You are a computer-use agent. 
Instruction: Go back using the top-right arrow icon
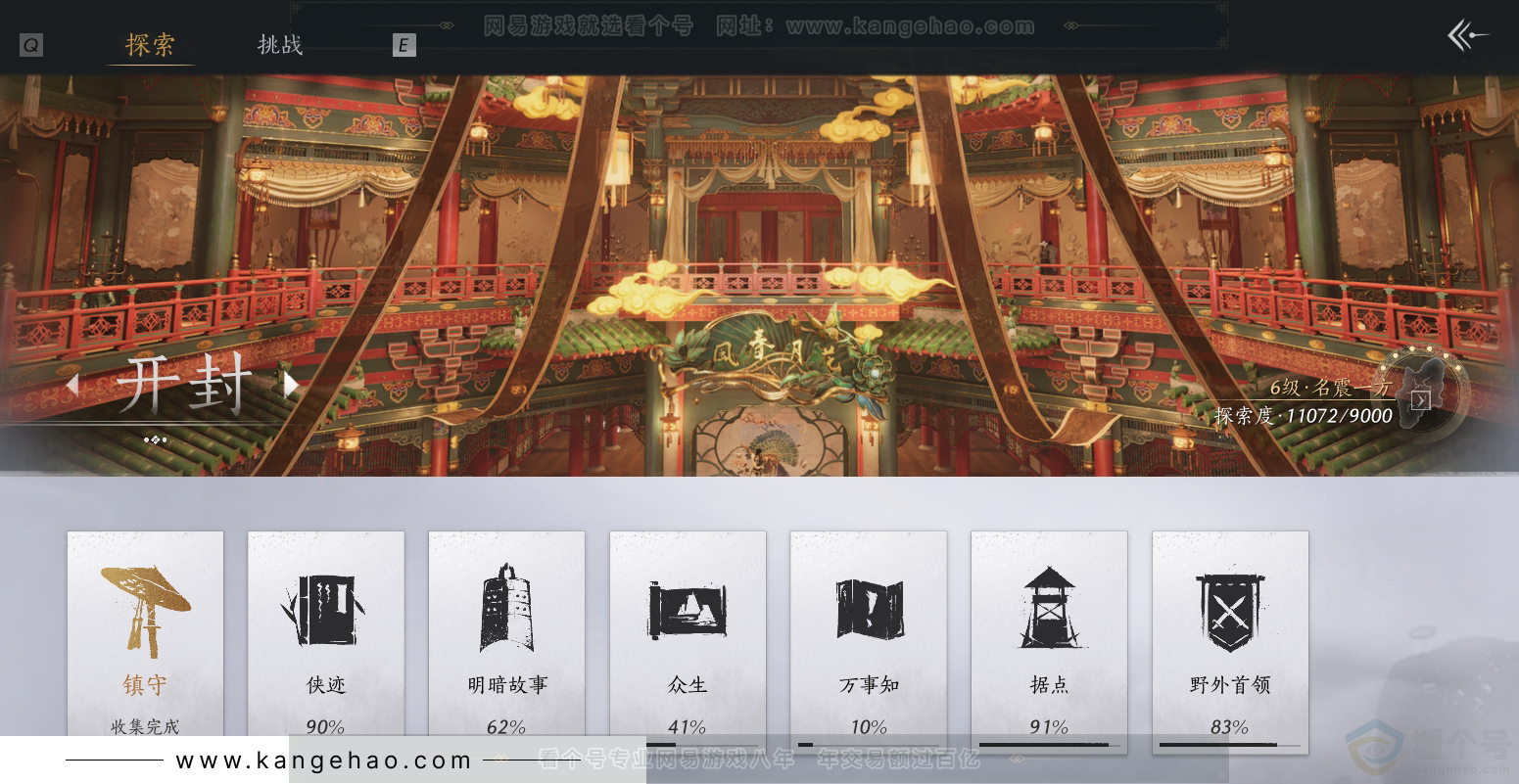tap(1467, 37)
